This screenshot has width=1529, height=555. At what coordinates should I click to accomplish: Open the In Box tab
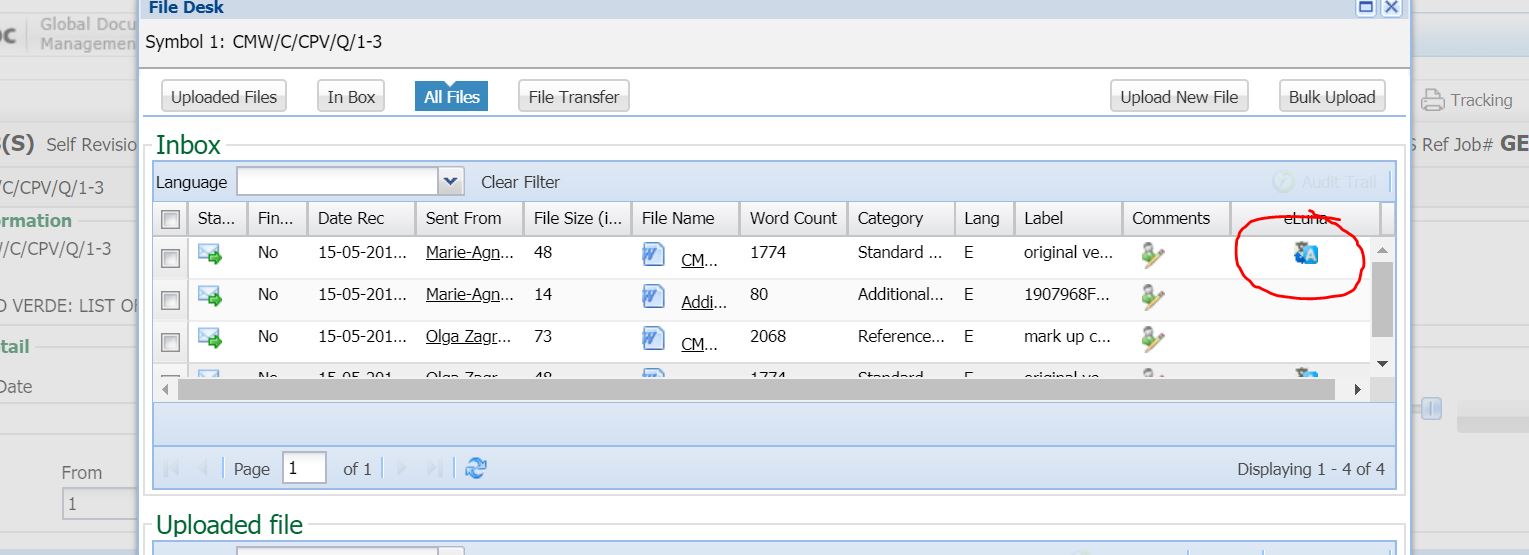[351, 97]
